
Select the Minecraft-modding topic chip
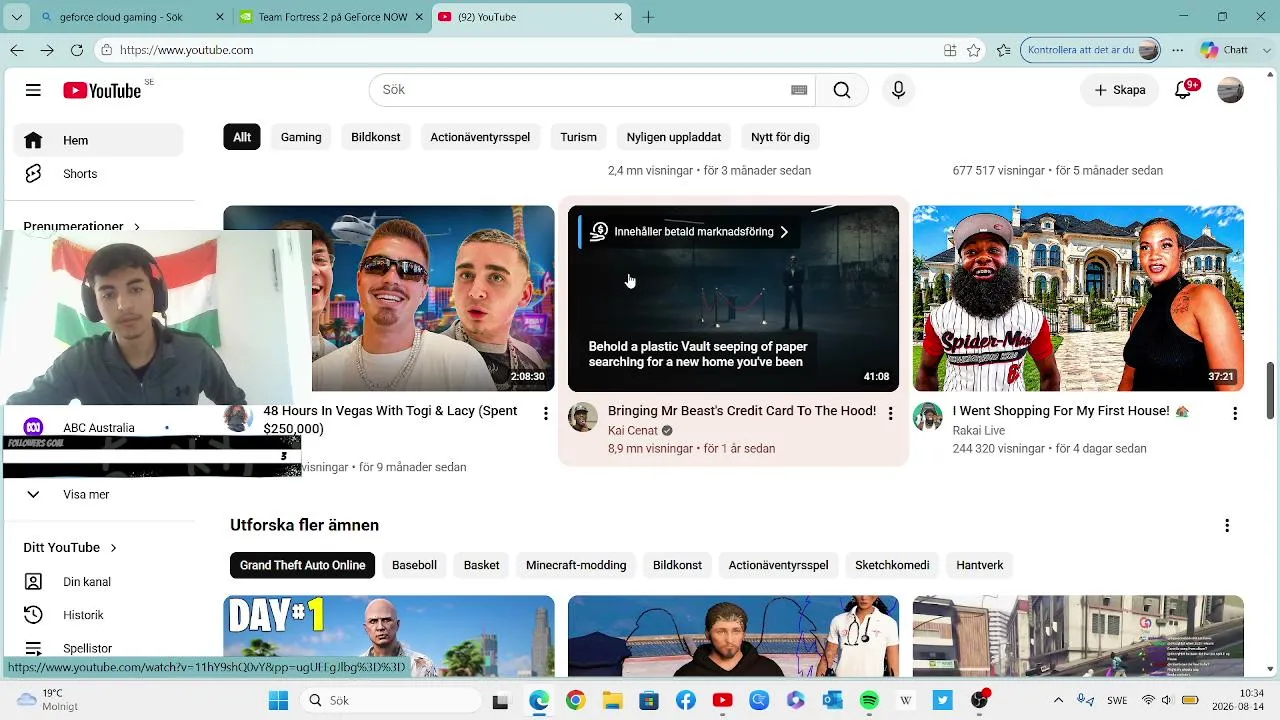(576, 565)
